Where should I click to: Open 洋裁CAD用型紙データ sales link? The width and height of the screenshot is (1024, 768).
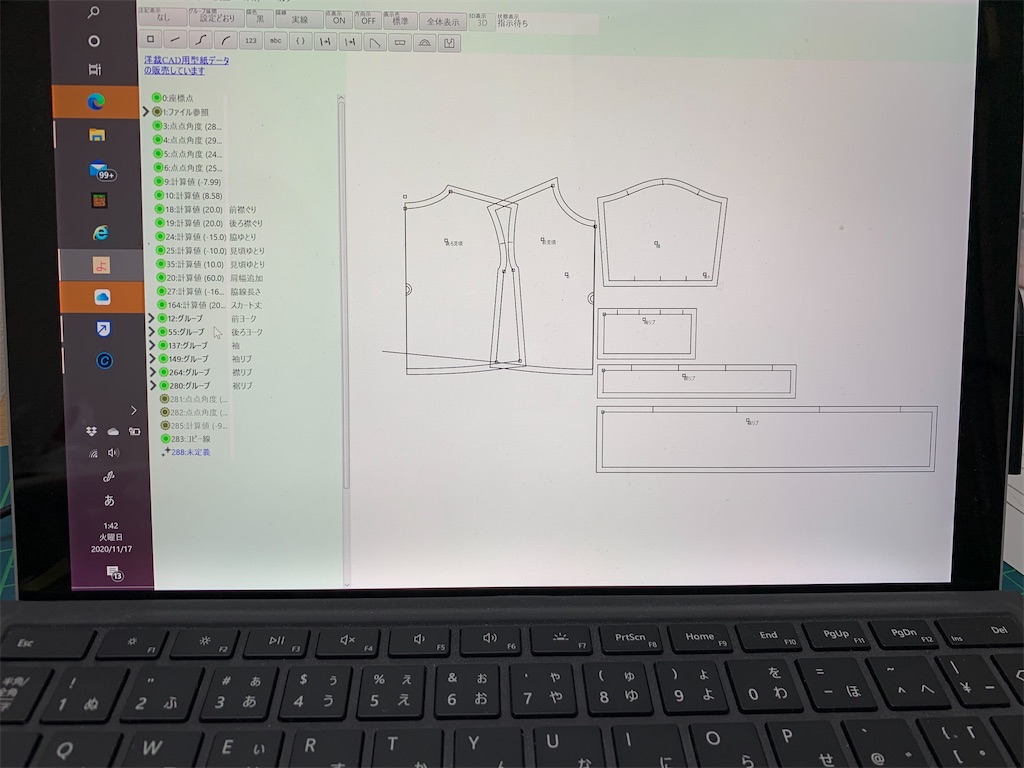186,65
